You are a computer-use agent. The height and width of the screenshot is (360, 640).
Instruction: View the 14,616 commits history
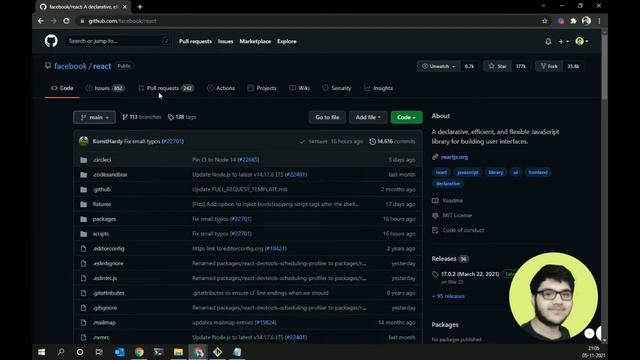(392, 141)
